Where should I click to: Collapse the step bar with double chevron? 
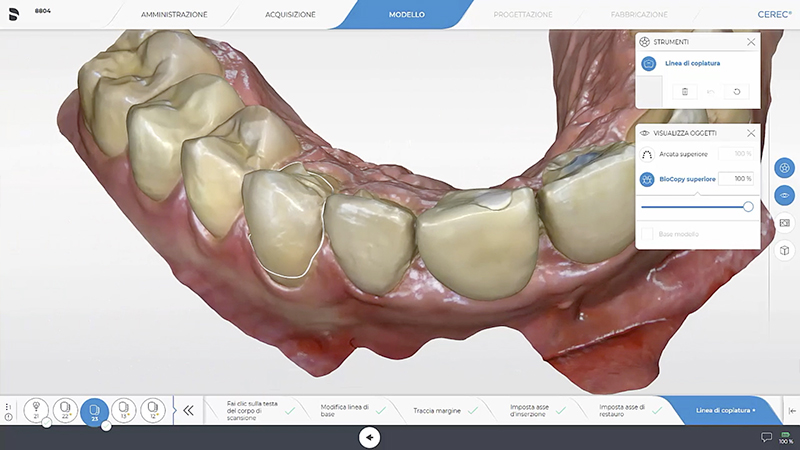coord(187,410)
